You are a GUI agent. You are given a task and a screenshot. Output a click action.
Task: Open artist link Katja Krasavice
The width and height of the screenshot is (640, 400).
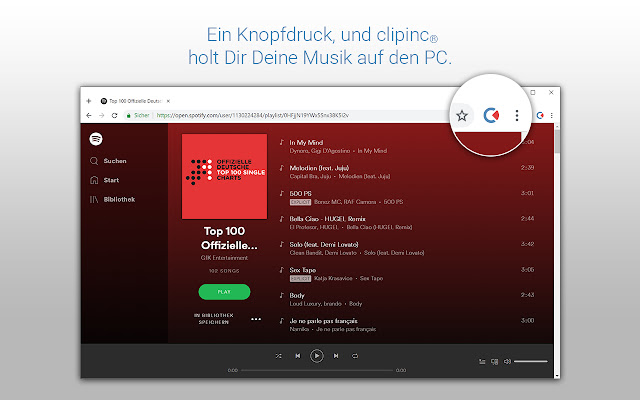point(333,278)
